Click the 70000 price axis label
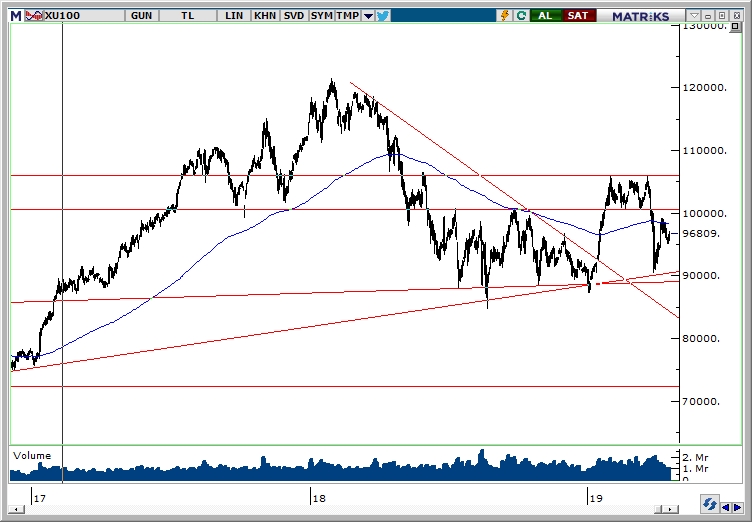The height and width of the screenshot is (522, 752). click(702, 401)
